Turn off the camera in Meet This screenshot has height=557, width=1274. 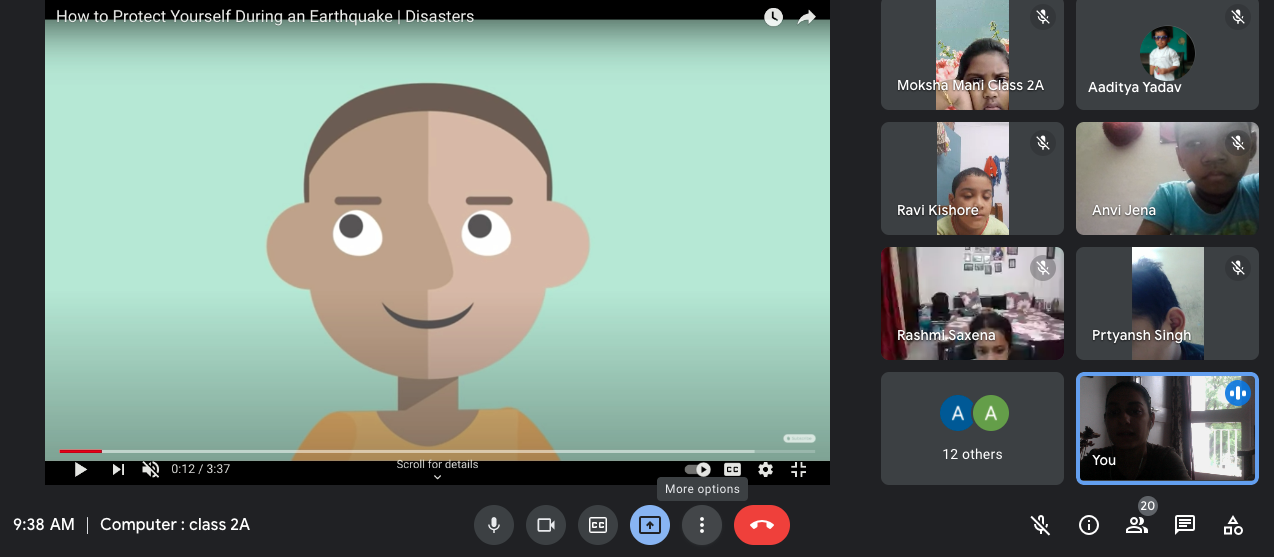(x=546, y=525)
